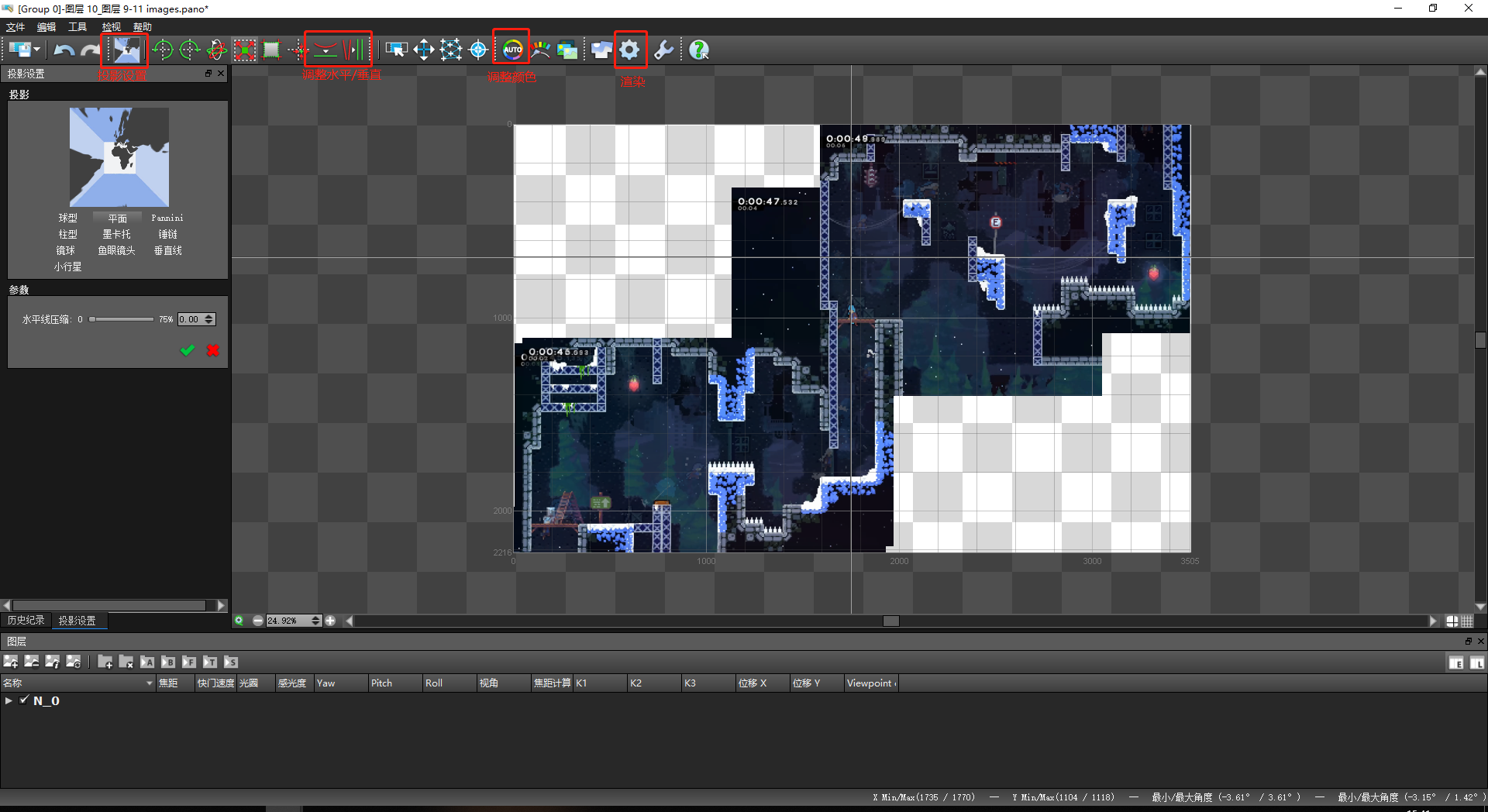Click the automatic fit (red arrows) tool

(x=245, y=50)
